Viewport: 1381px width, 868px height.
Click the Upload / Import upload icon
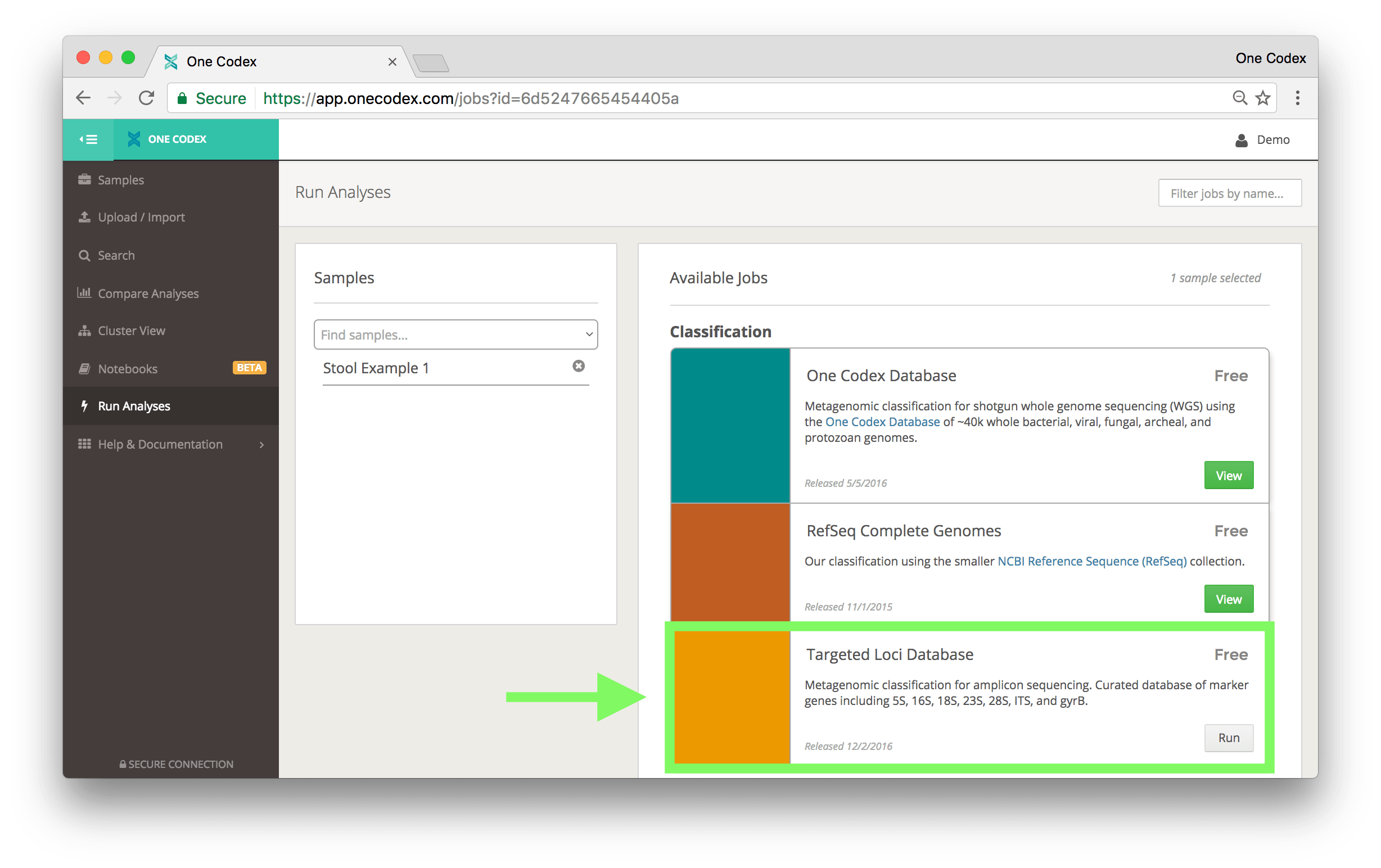tap(84, 216)
